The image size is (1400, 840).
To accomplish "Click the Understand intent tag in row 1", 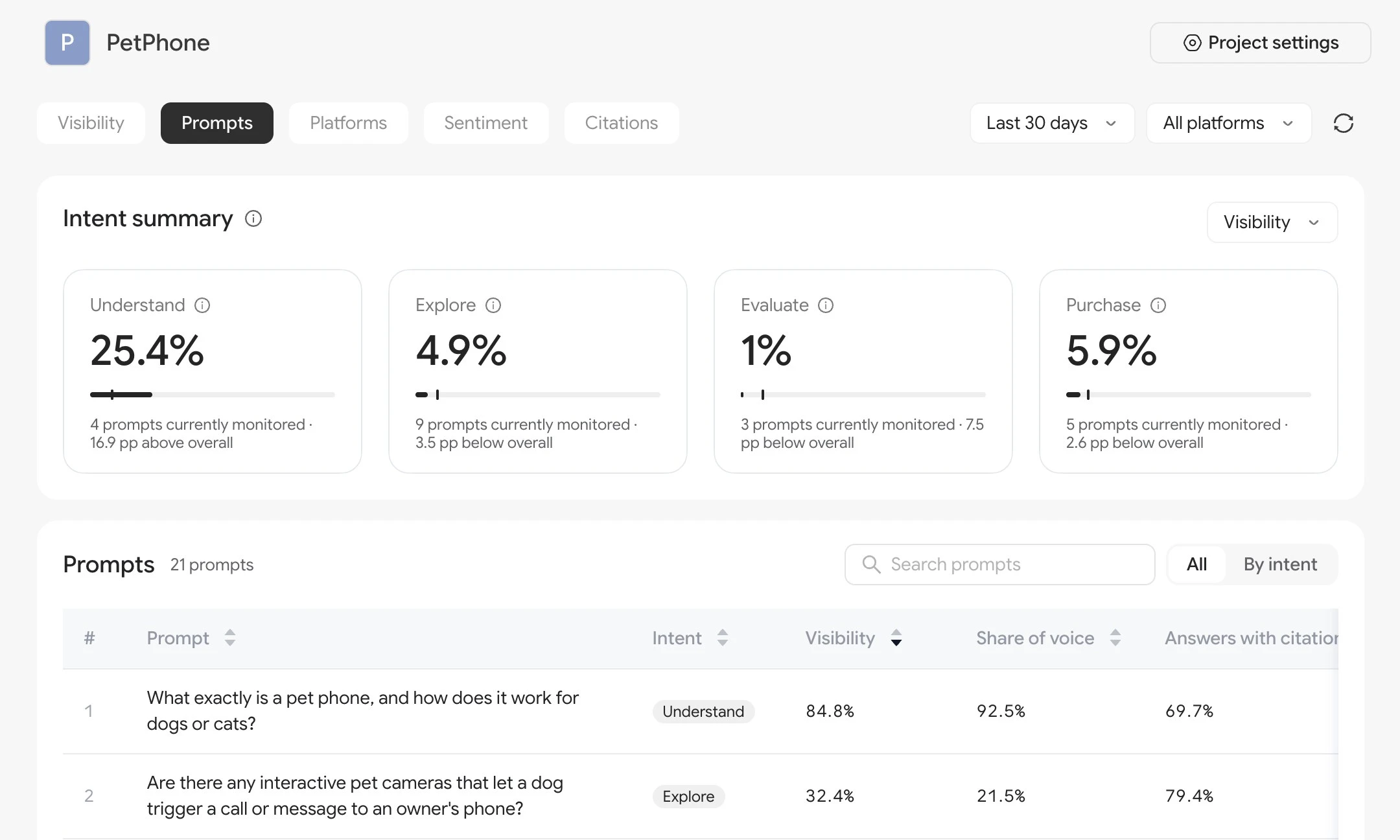I will tap(703, 712).
